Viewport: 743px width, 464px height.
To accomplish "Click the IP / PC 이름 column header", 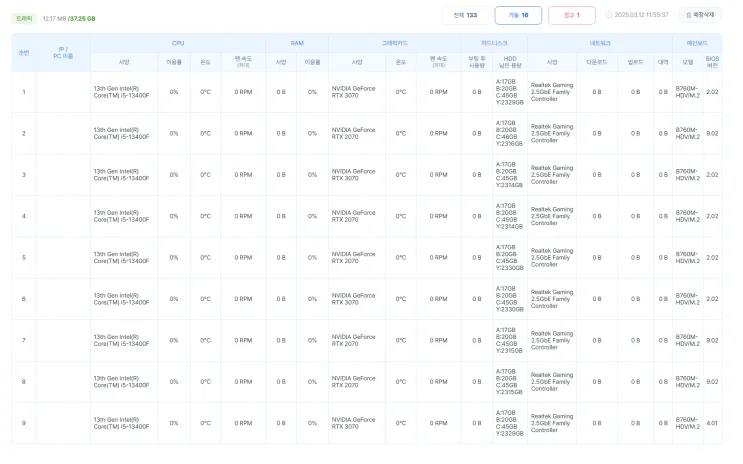I will pos(63,53).
